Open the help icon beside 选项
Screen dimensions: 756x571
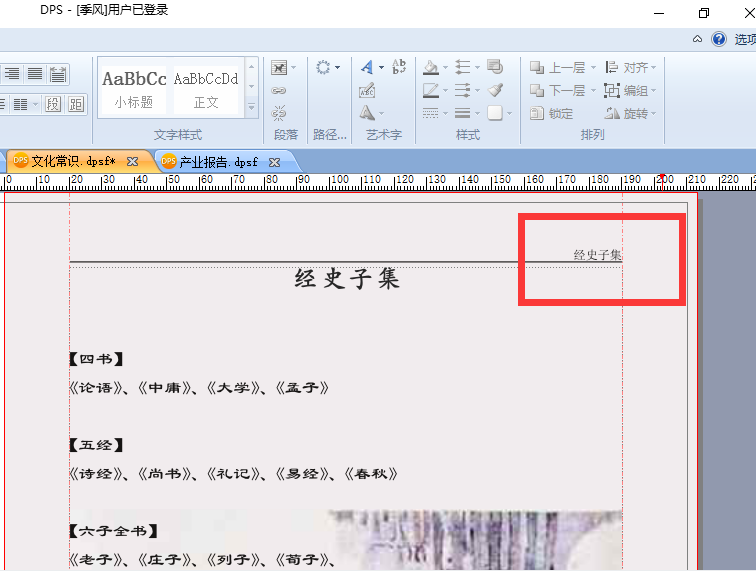click(719, 39)
